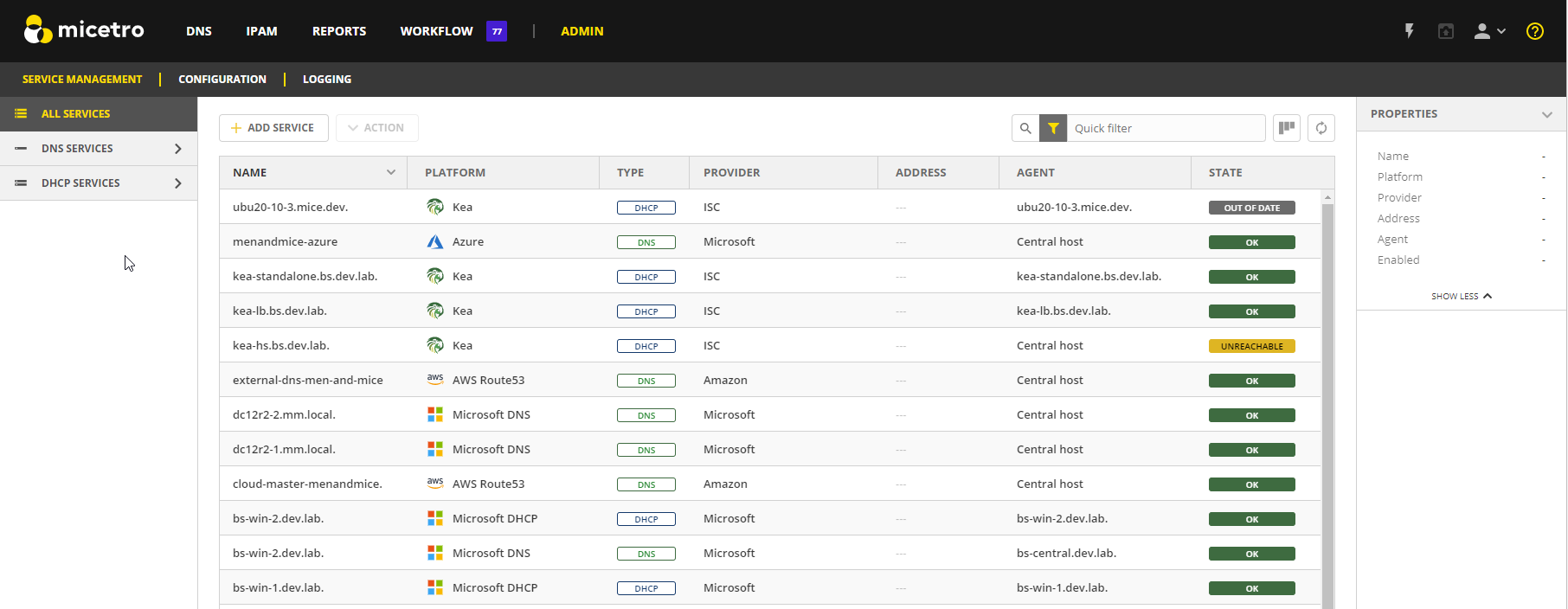This screenshot has height=609, width=1568.
Task: Expand the DNS Services section
Action: click(x=178, y=149)
